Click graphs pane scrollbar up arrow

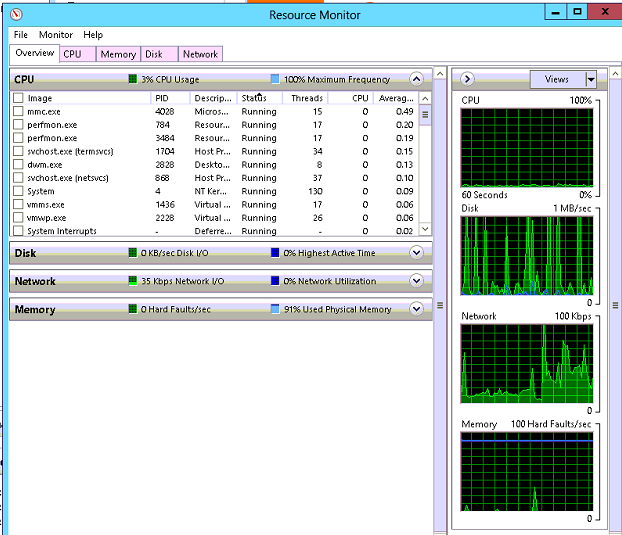(x=615, y=74)
